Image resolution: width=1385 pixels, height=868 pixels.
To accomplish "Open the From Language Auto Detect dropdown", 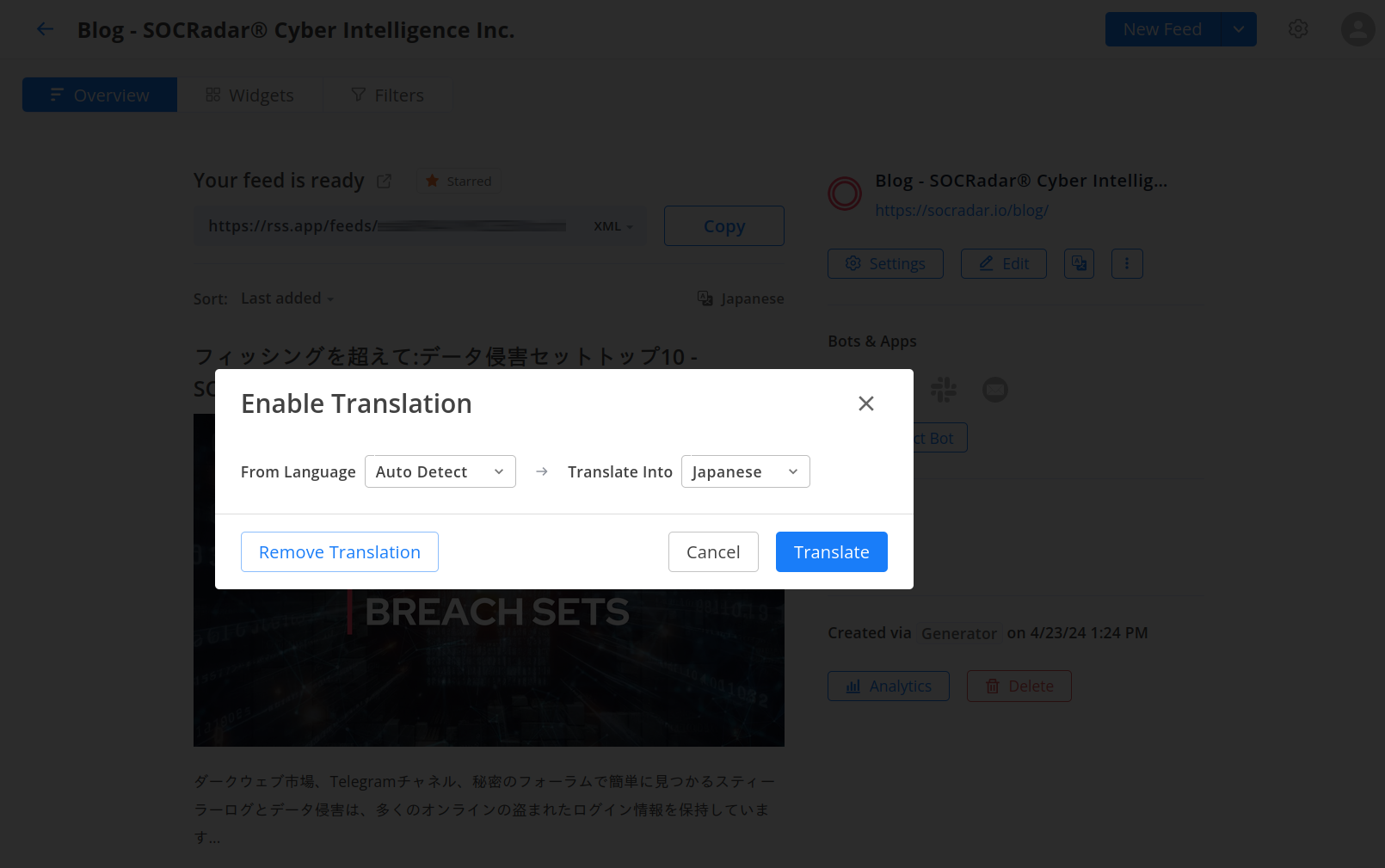I will [440, 471].
